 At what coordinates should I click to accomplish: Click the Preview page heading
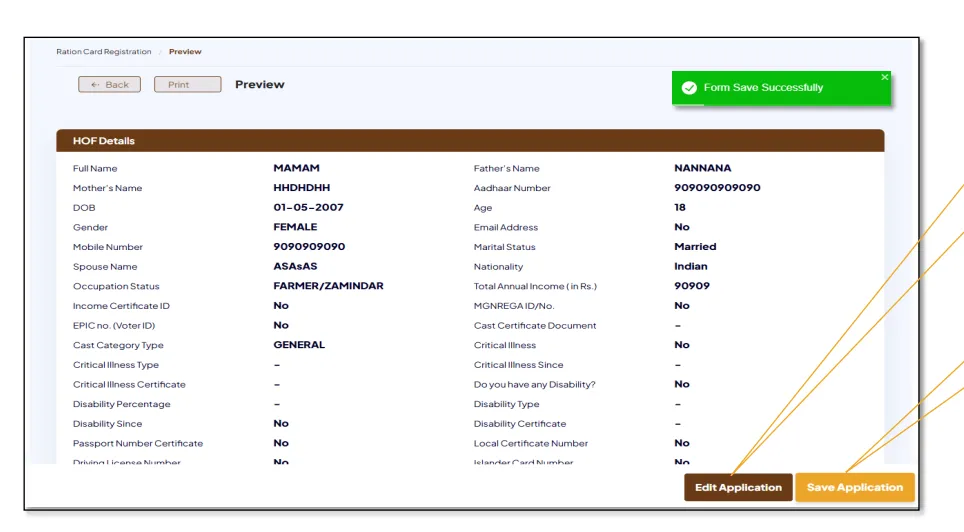tap(259, 84)
